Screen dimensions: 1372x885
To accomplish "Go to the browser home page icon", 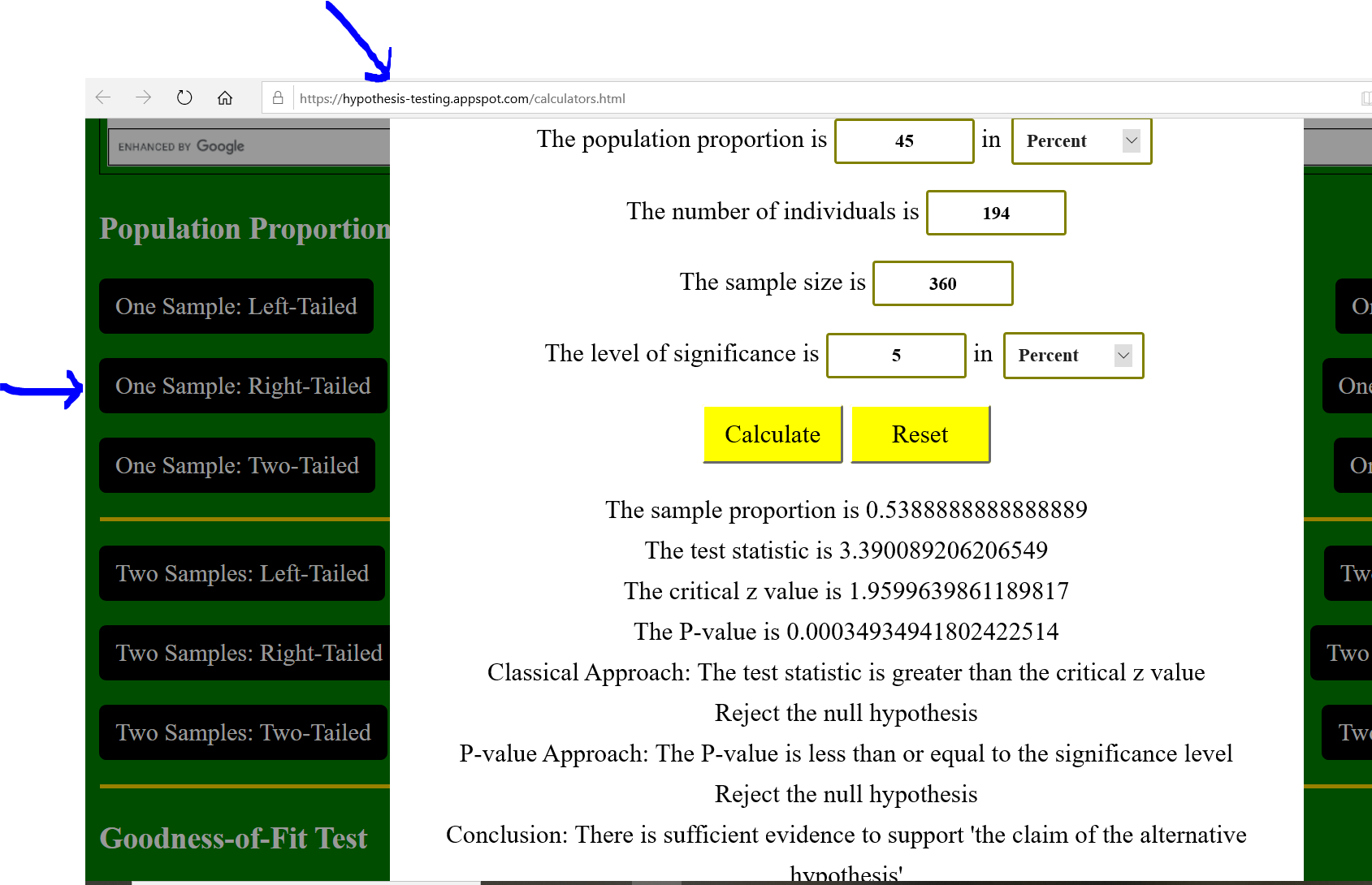I will pos(225,97).
